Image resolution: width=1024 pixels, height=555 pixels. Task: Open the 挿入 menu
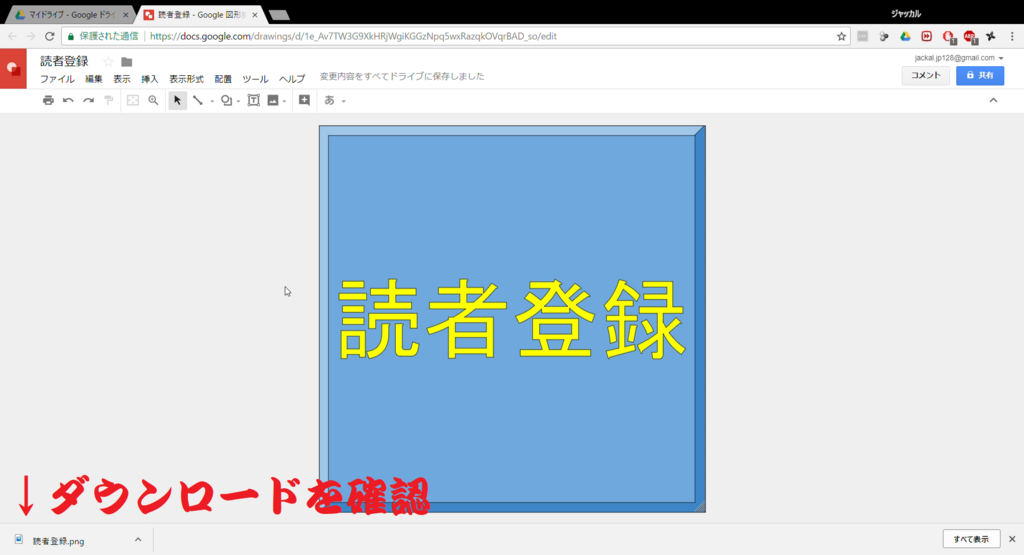[x=150, y=79]
